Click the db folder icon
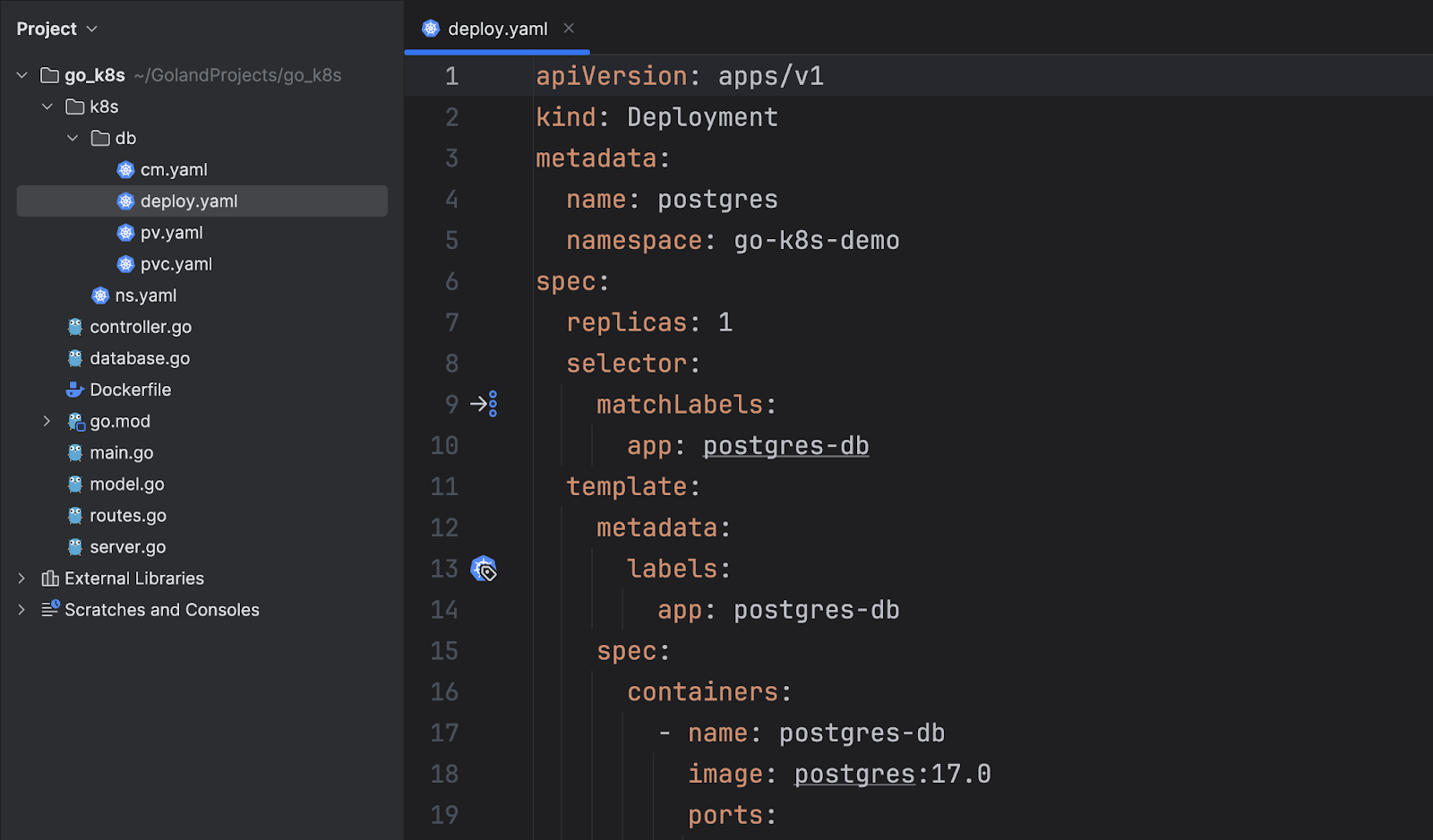Screen dimensions: 1433x840 click(100, 138)
